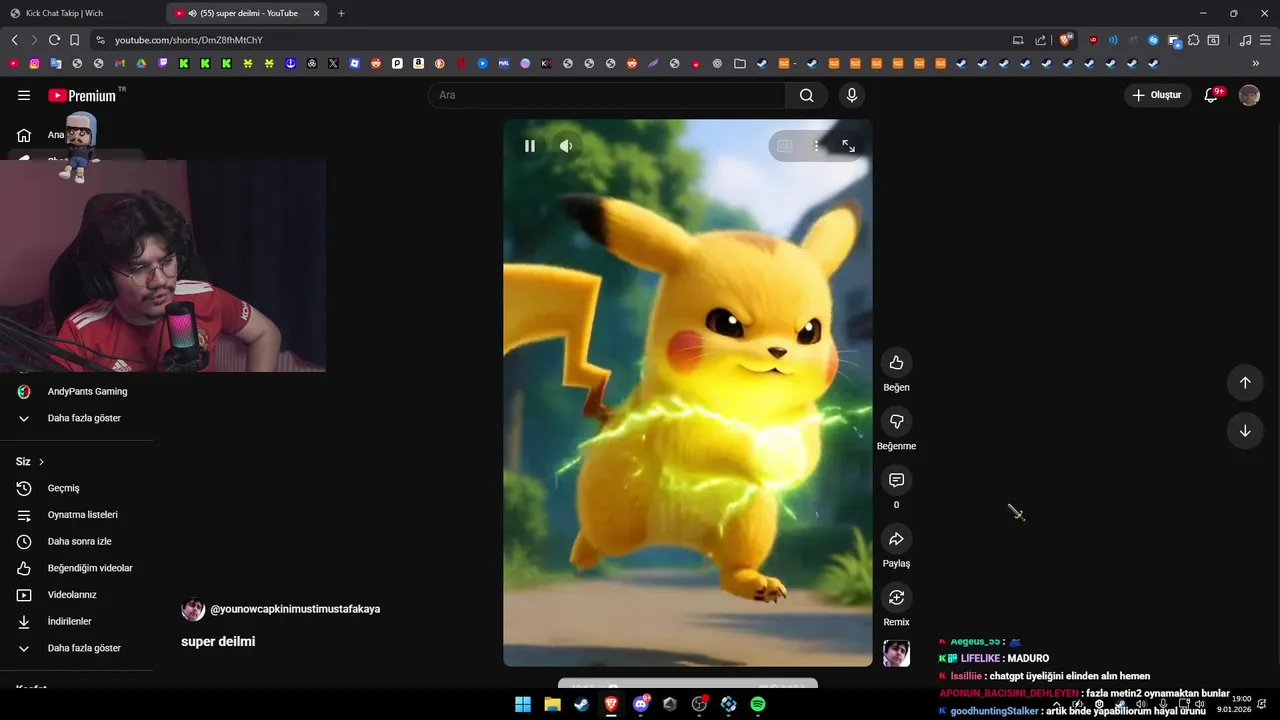Viewport: 1280px width, 720px height.
Task: Click the address bar URL
Action: pos(189,40)
